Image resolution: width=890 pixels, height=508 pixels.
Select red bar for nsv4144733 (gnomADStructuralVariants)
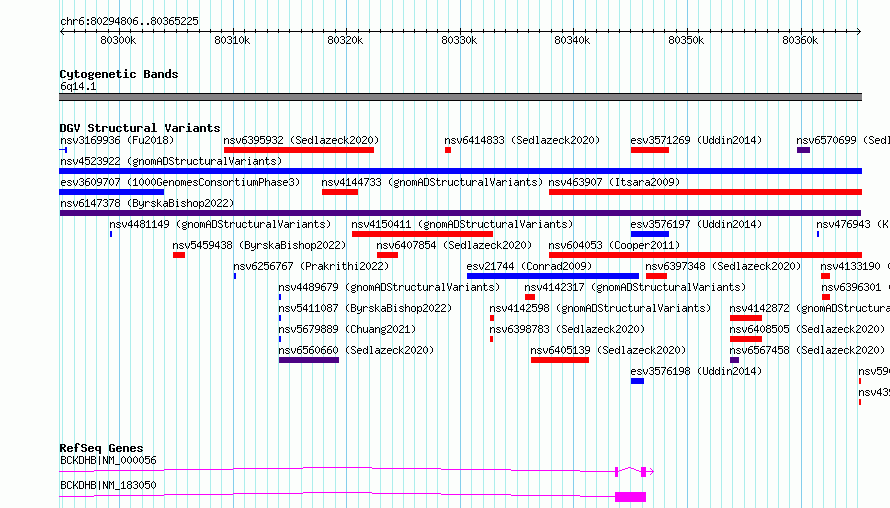(339, 192)
